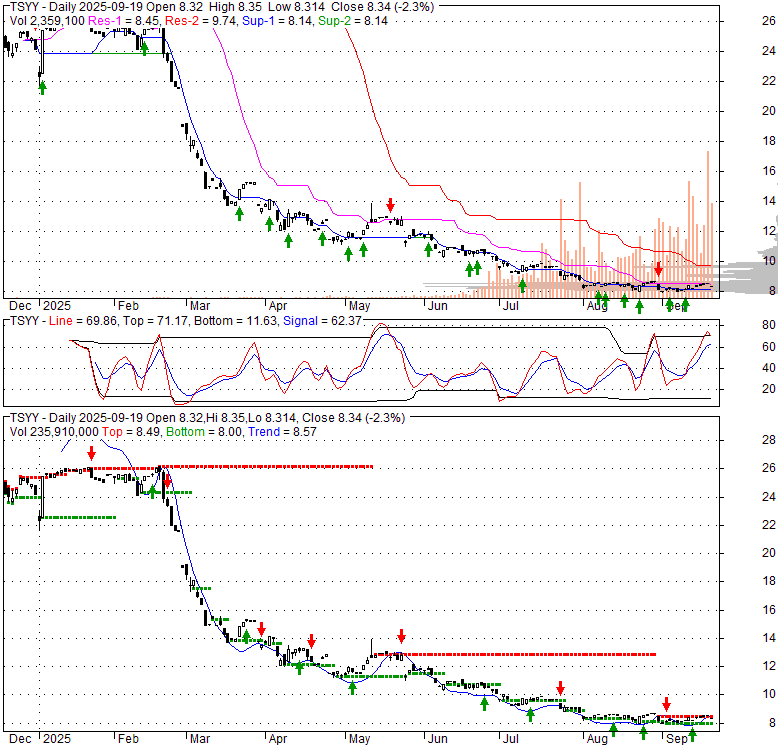Image resolution: width=780 pixels, height=745 pixels.
Task: Click the green up arrow in February on top chart
Action: 145,47
